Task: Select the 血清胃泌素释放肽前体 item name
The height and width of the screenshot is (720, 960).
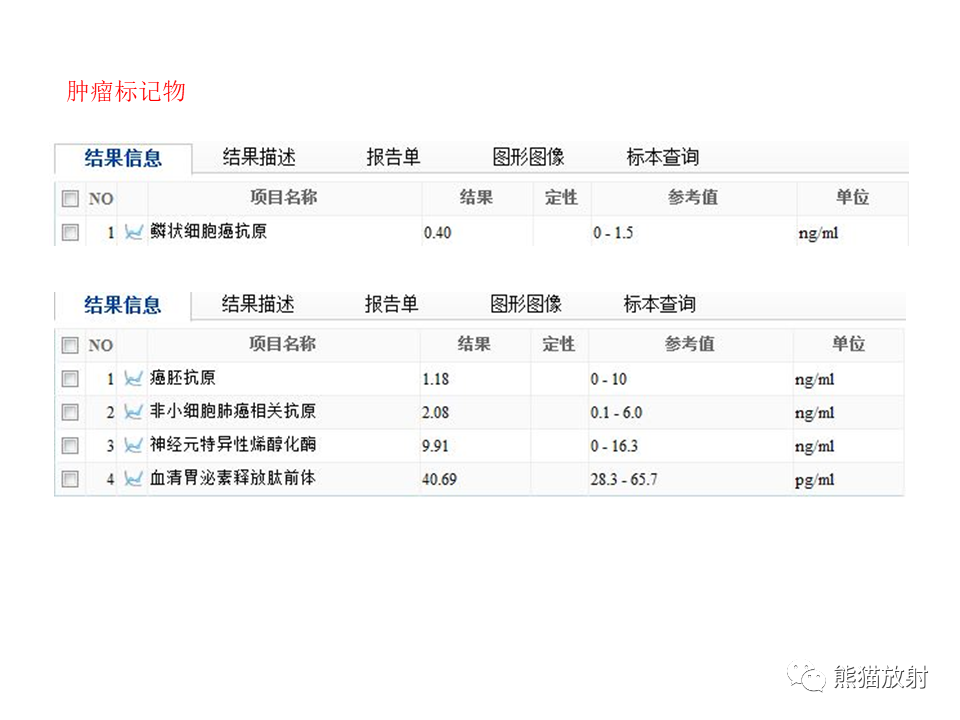Action: [233, 478]
